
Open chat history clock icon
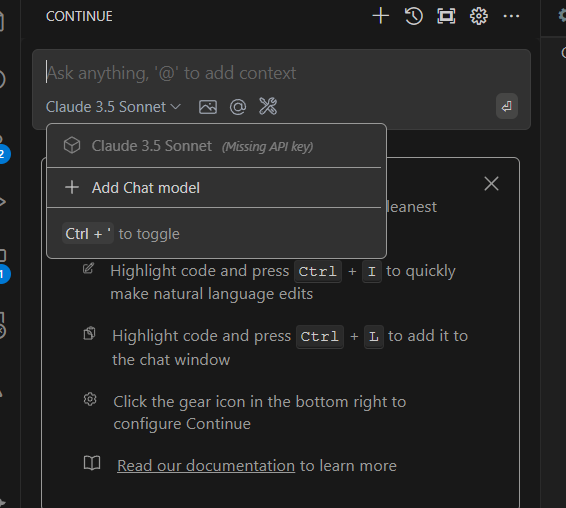point(414,16)
